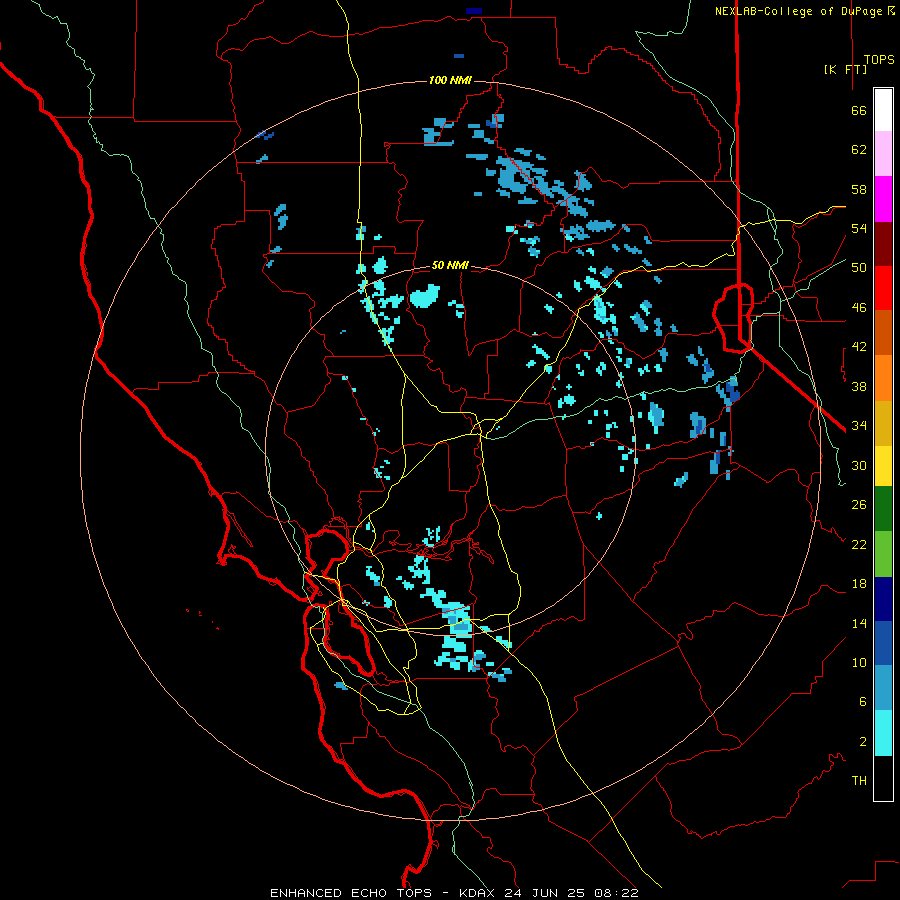Pick the dark green legend color band
The image size is (900, 900).
click(x=883, y=509)
